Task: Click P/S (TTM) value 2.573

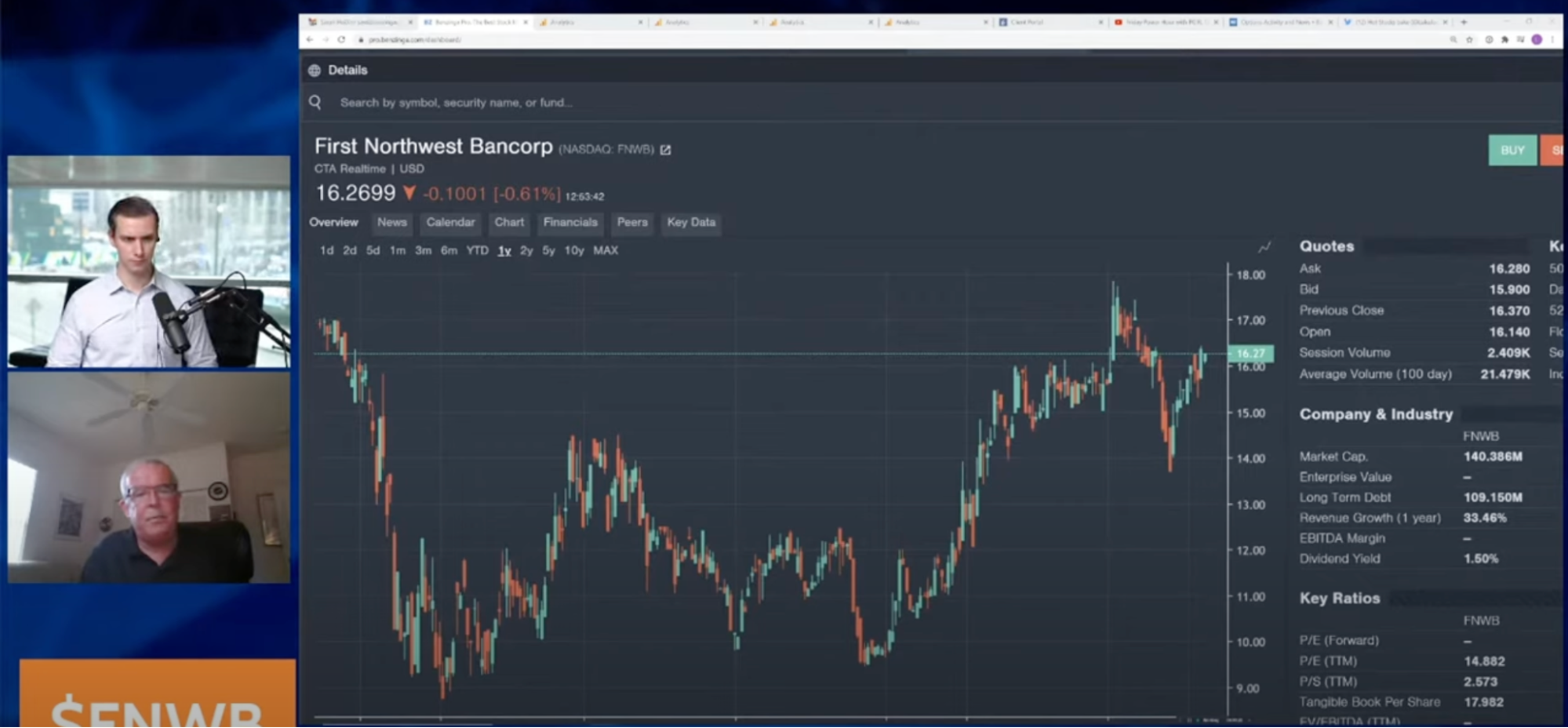Action: pos(1480,682)
